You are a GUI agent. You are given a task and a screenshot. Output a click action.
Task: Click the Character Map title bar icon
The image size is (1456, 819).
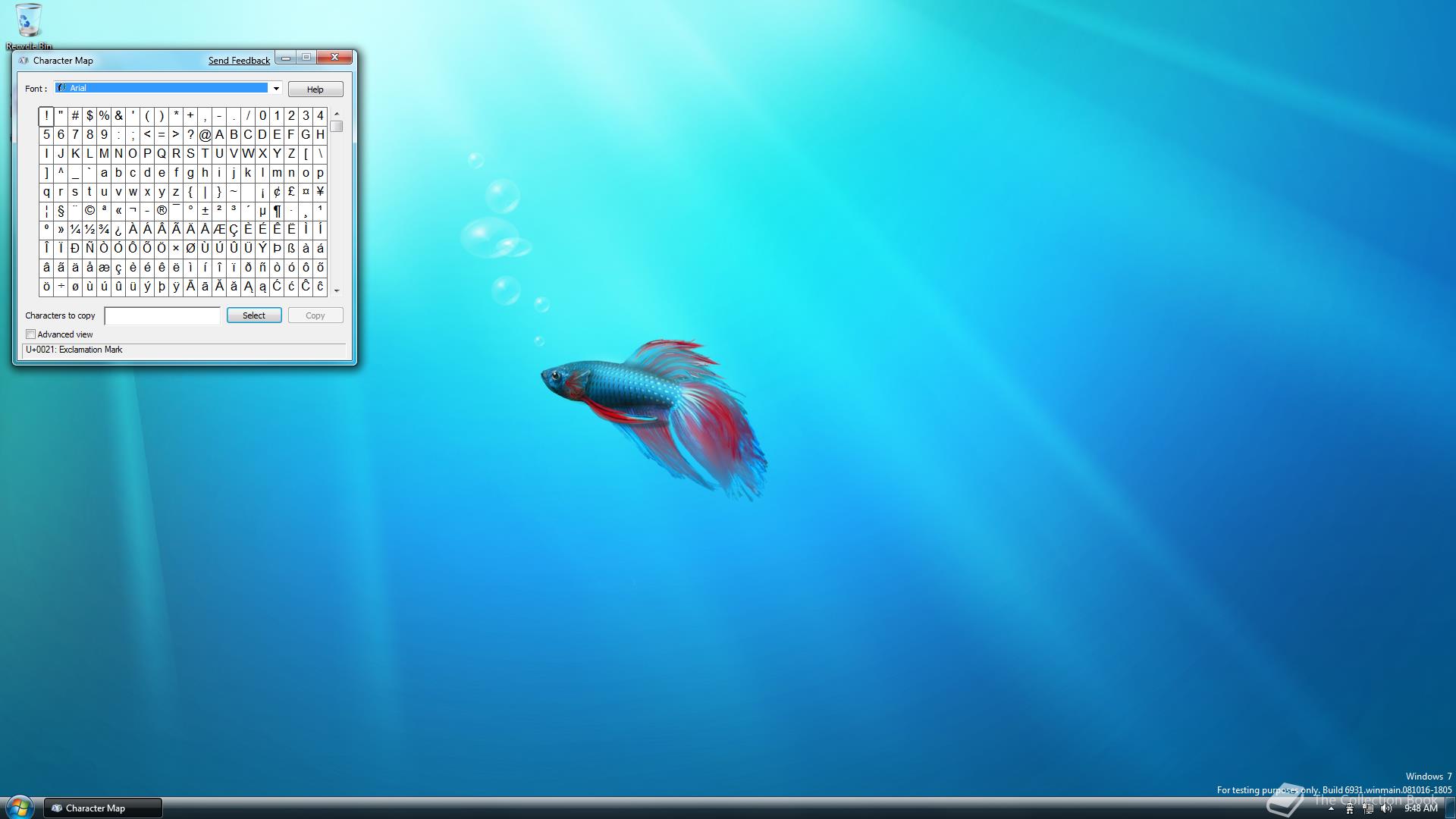pyautogui.click(x=24, y=61)
